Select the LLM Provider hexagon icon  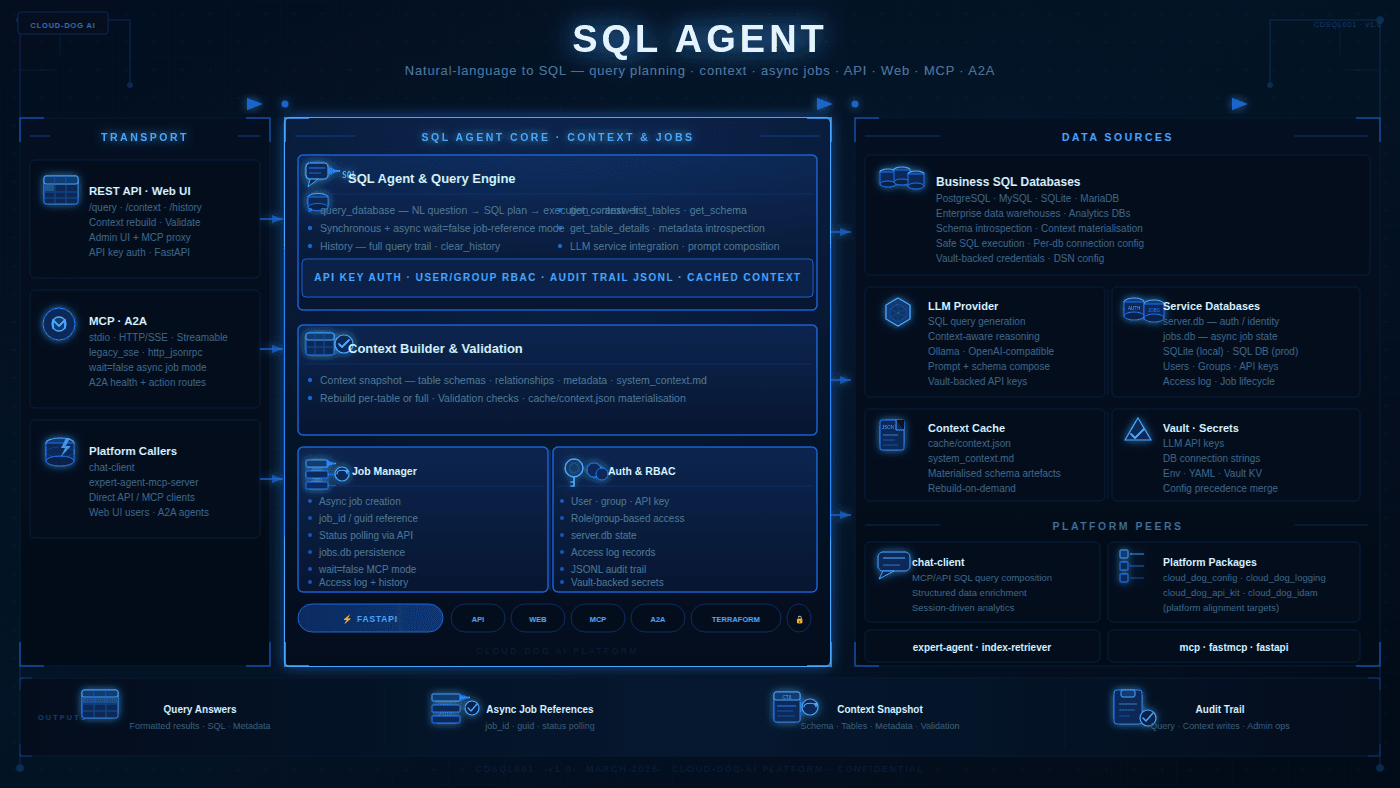(x=897, y=312)
